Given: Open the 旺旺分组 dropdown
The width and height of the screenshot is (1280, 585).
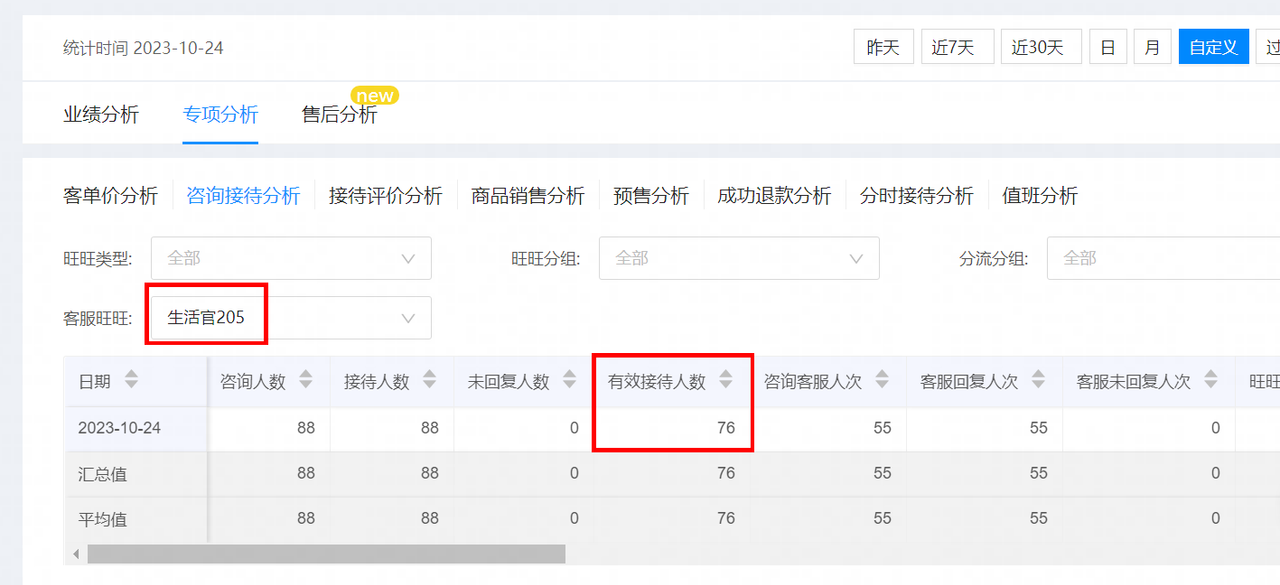Looking at the screenshot, I should (739, 258).
